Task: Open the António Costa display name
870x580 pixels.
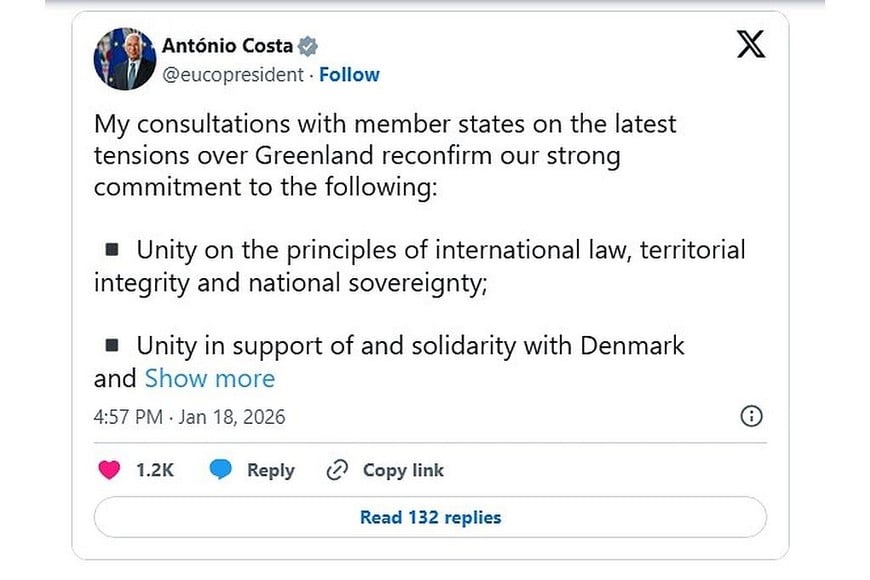Action: (x=227, y=45)
